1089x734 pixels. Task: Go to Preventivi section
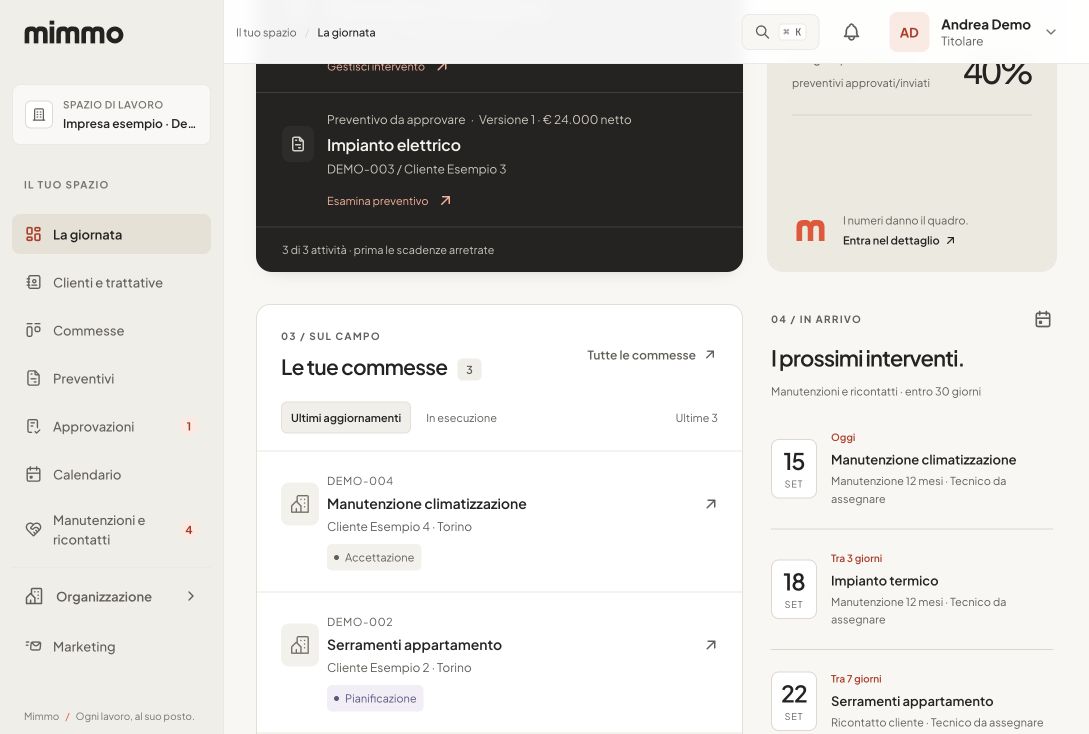pyautogui.click(x=111, y=378)
